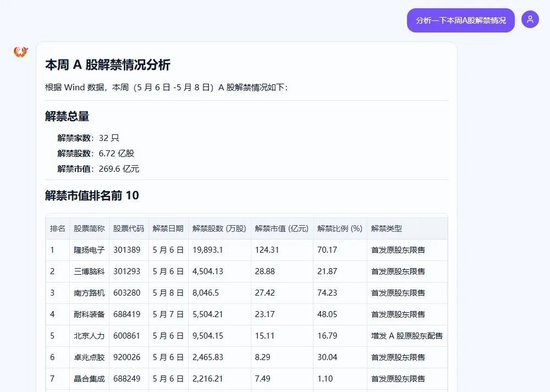Click stock code 301293

127,271
